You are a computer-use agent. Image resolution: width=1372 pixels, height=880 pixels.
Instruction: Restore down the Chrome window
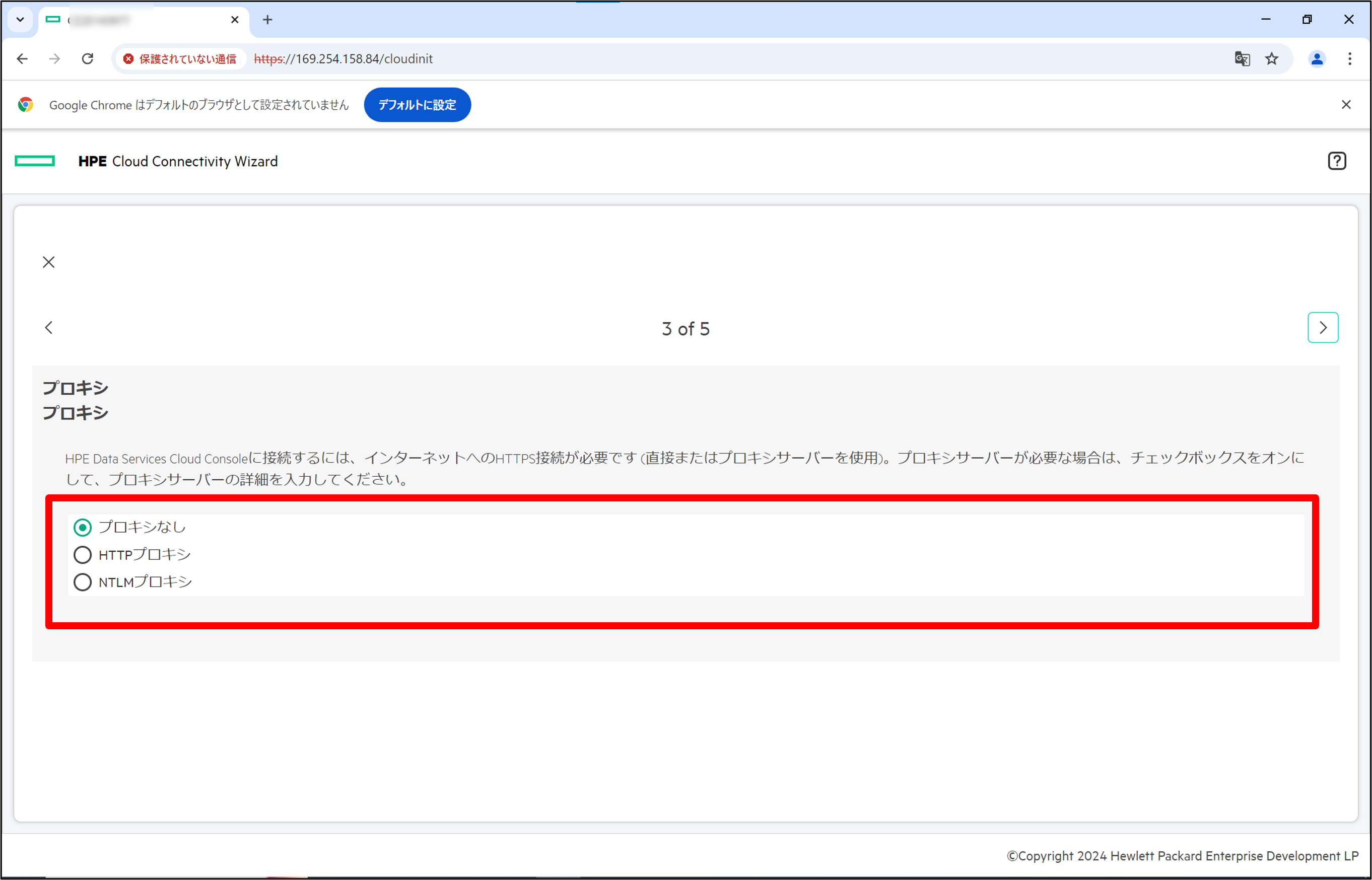point(1308,20)
